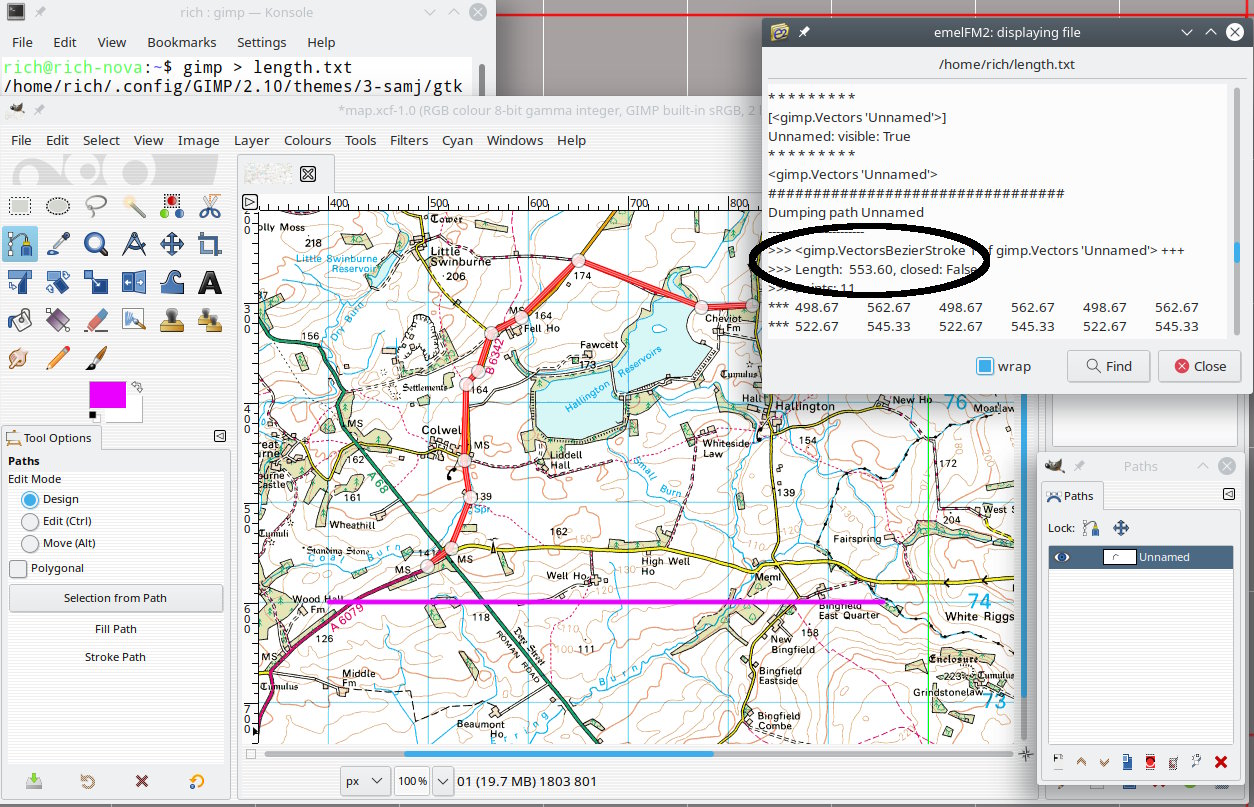Open Tool Options panel configuration menu
Screen dimensions: 1254x807
(219, 436)
